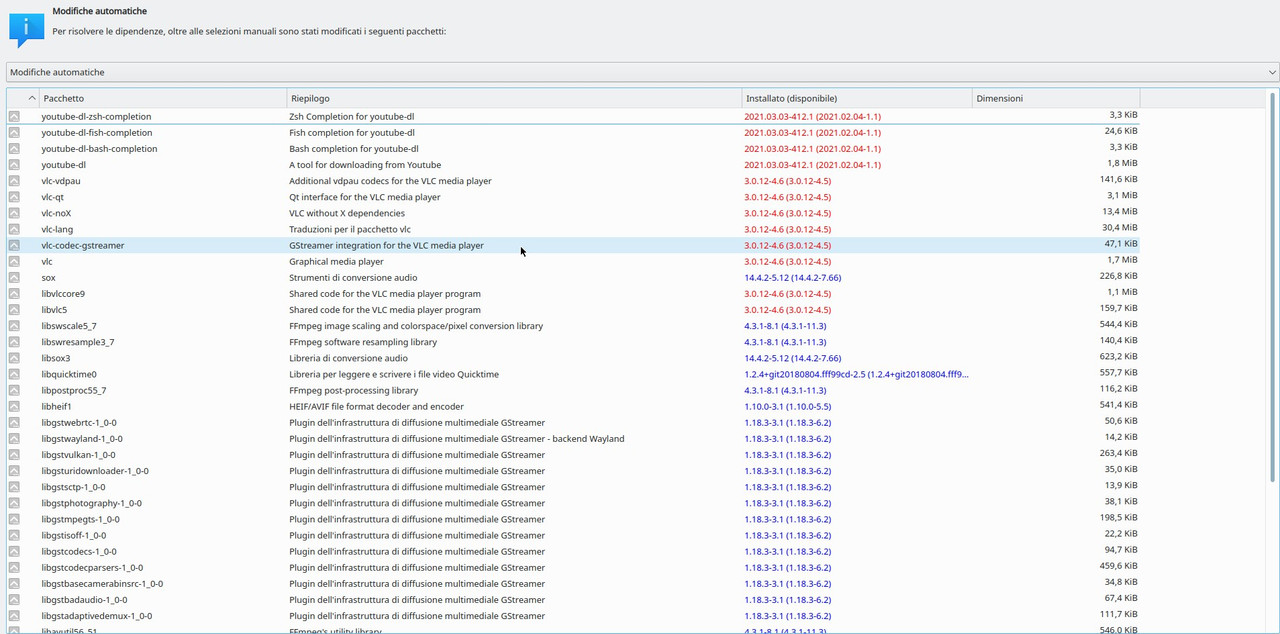Screen dimensions: 1280x634
Task: Click the blue information icon near the title
Action: [27, 29]
